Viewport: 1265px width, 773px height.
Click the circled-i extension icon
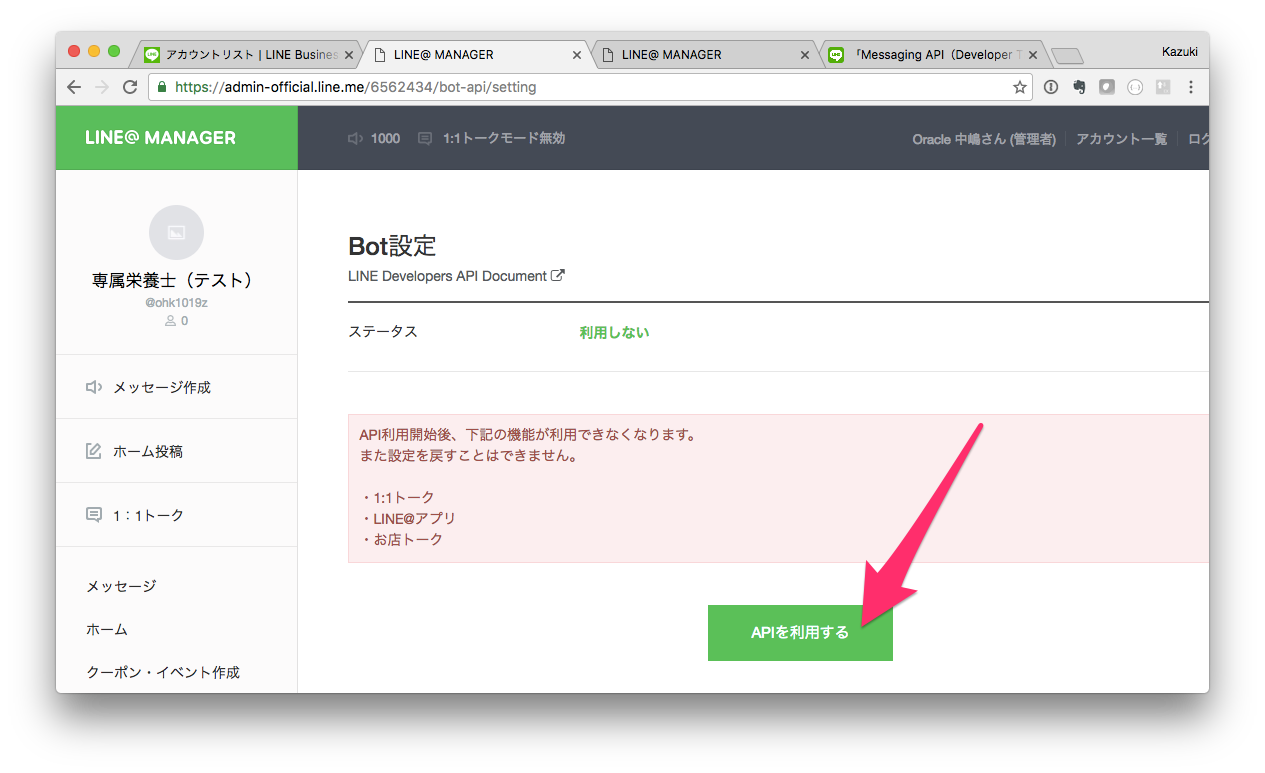point(1051,87)
